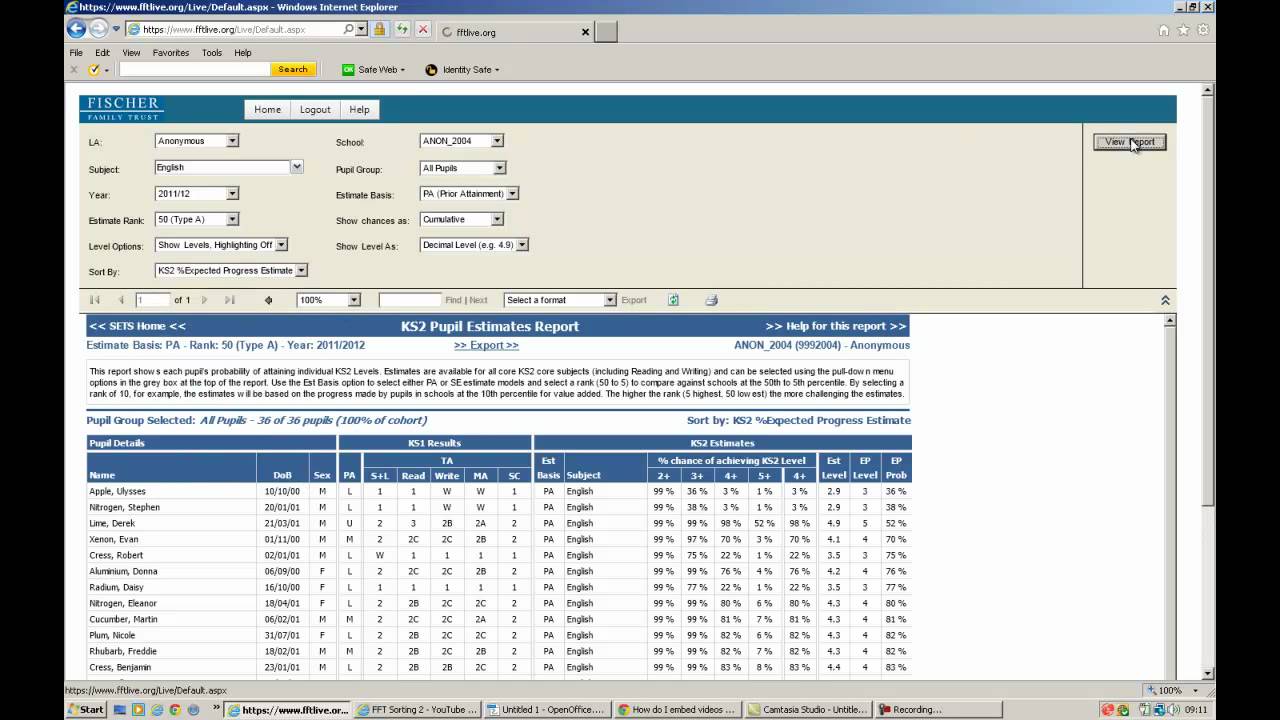Click the Logout button
Screen dimensions: 1280x720
[315, 110]
